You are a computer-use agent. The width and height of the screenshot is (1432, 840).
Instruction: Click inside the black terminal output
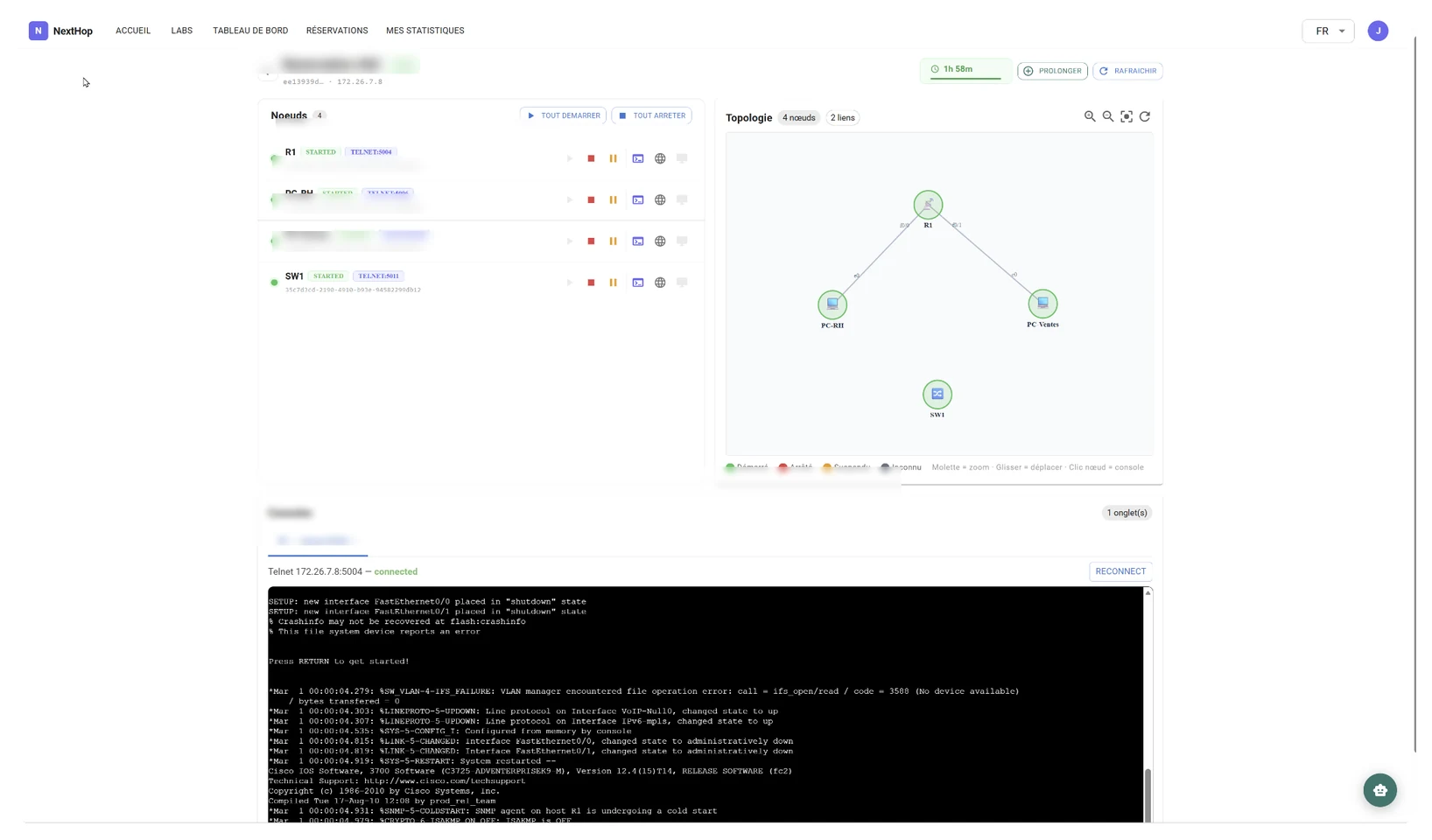point(705,705)
